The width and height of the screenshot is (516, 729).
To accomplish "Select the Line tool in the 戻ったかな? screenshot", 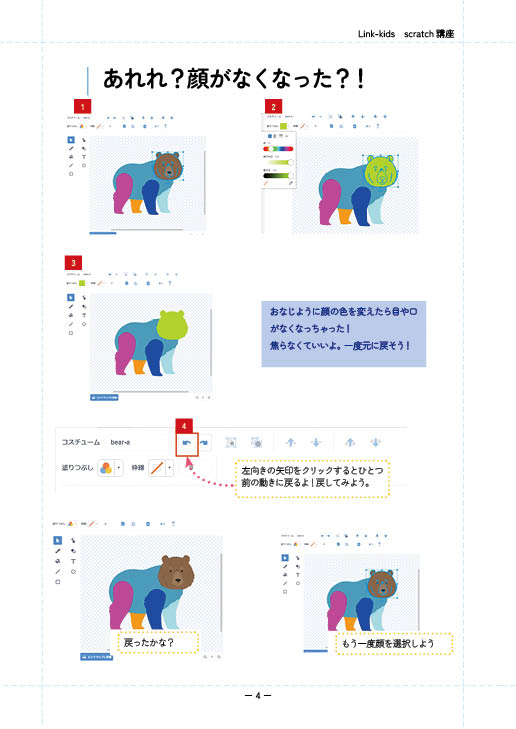I will (58, 571).
